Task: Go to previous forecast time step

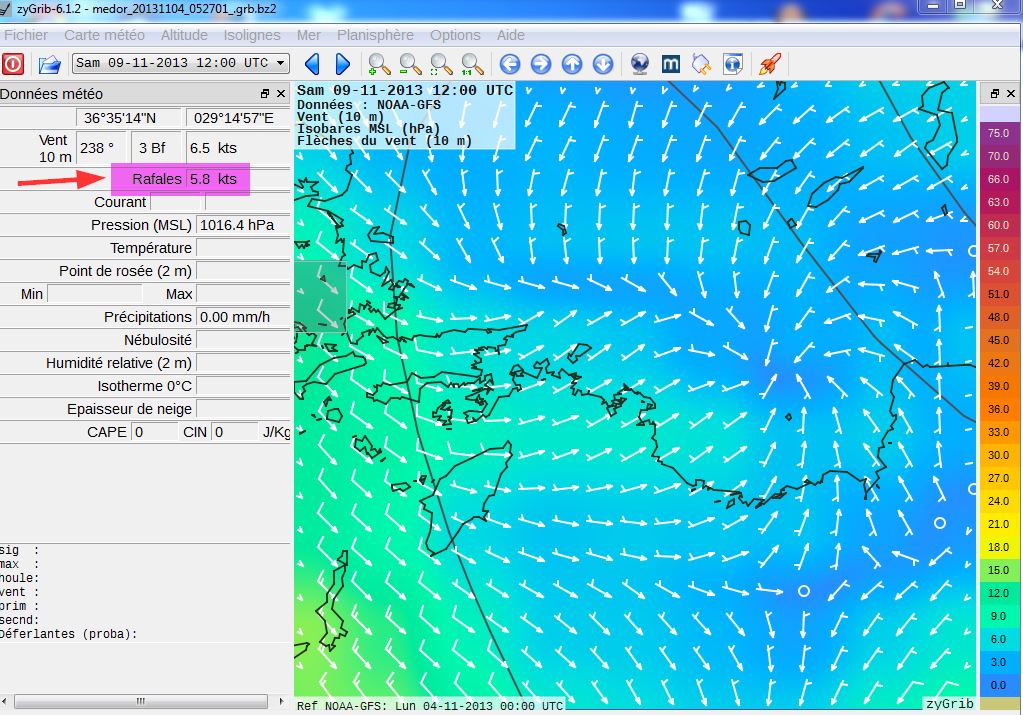Action: [x=312, y=64]
